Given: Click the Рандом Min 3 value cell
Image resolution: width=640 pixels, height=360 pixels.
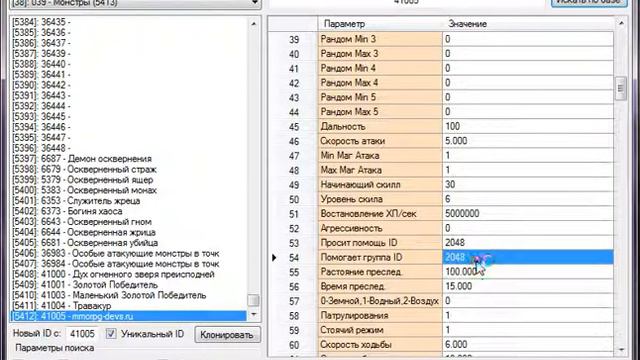Looking at the screenshot, I should click(528, 39).
